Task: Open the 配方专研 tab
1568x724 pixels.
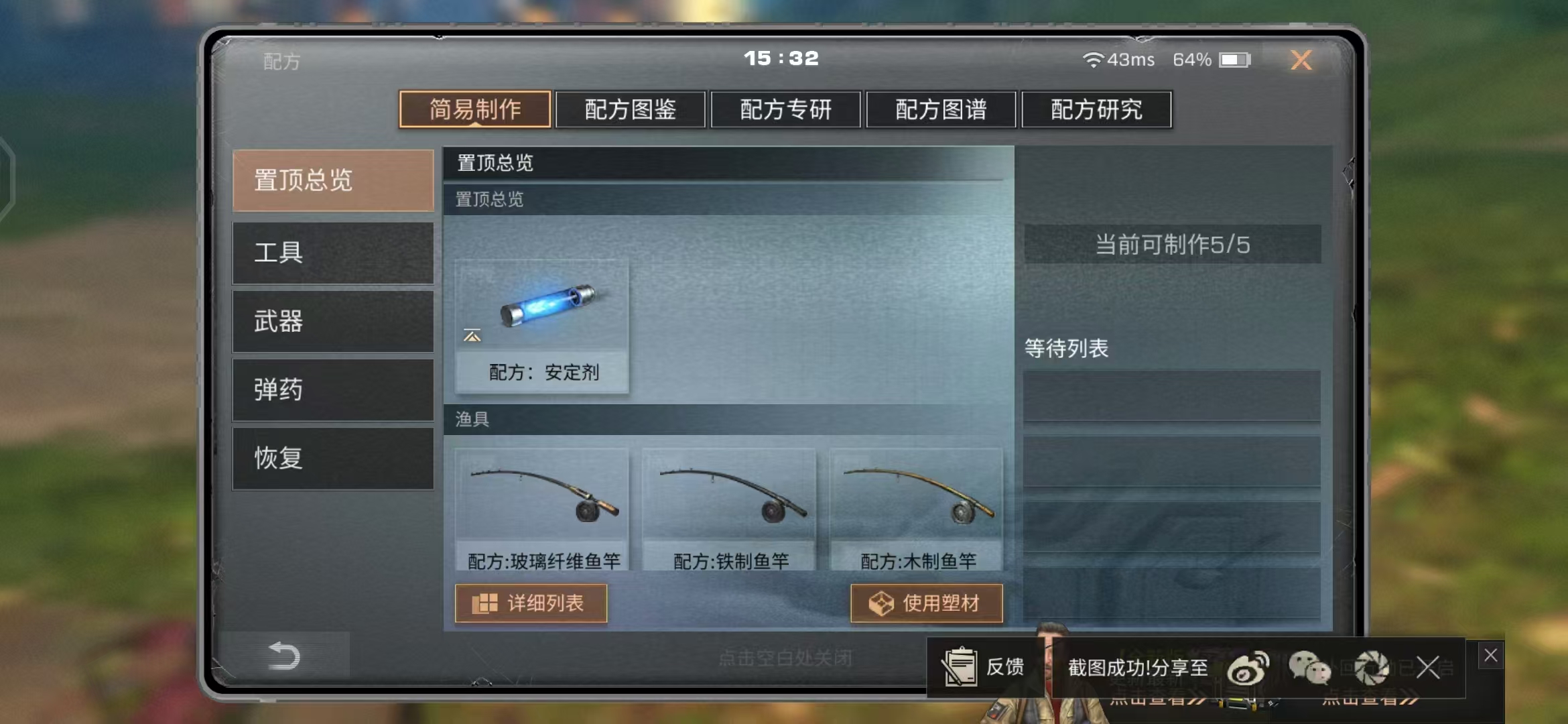Action: click(x=786, y=109)
